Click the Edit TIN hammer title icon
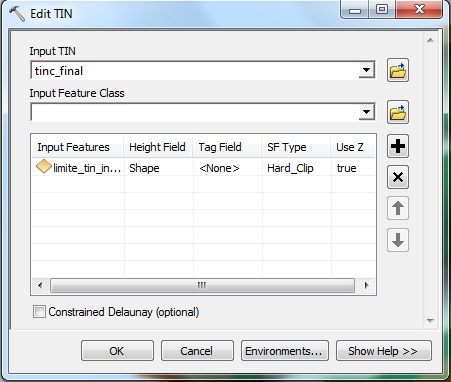The width and height of the screenshot is (451, 382). pyautogui.click(x=17, y=14)
